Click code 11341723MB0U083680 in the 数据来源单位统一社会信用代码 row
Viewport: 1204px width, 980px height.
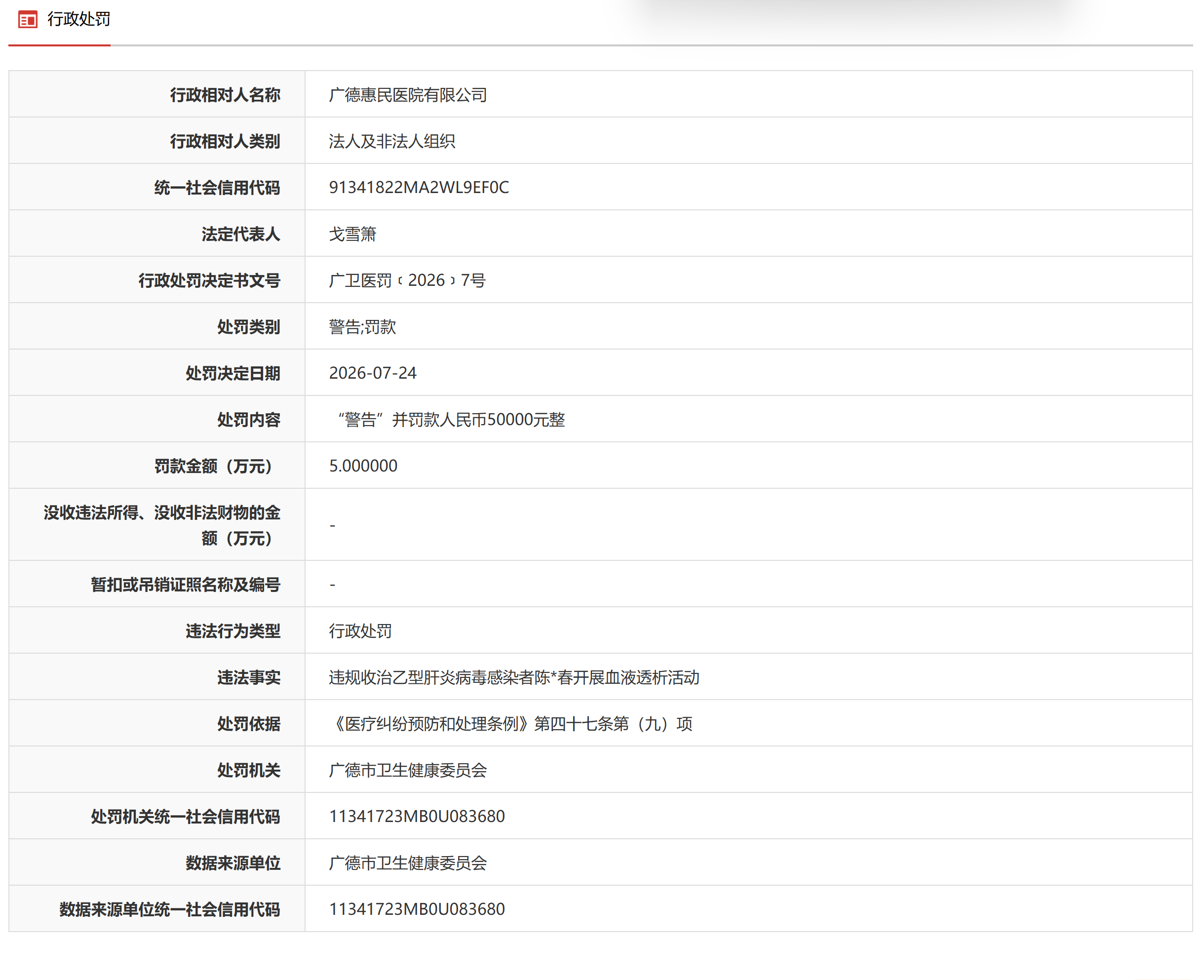417,909
